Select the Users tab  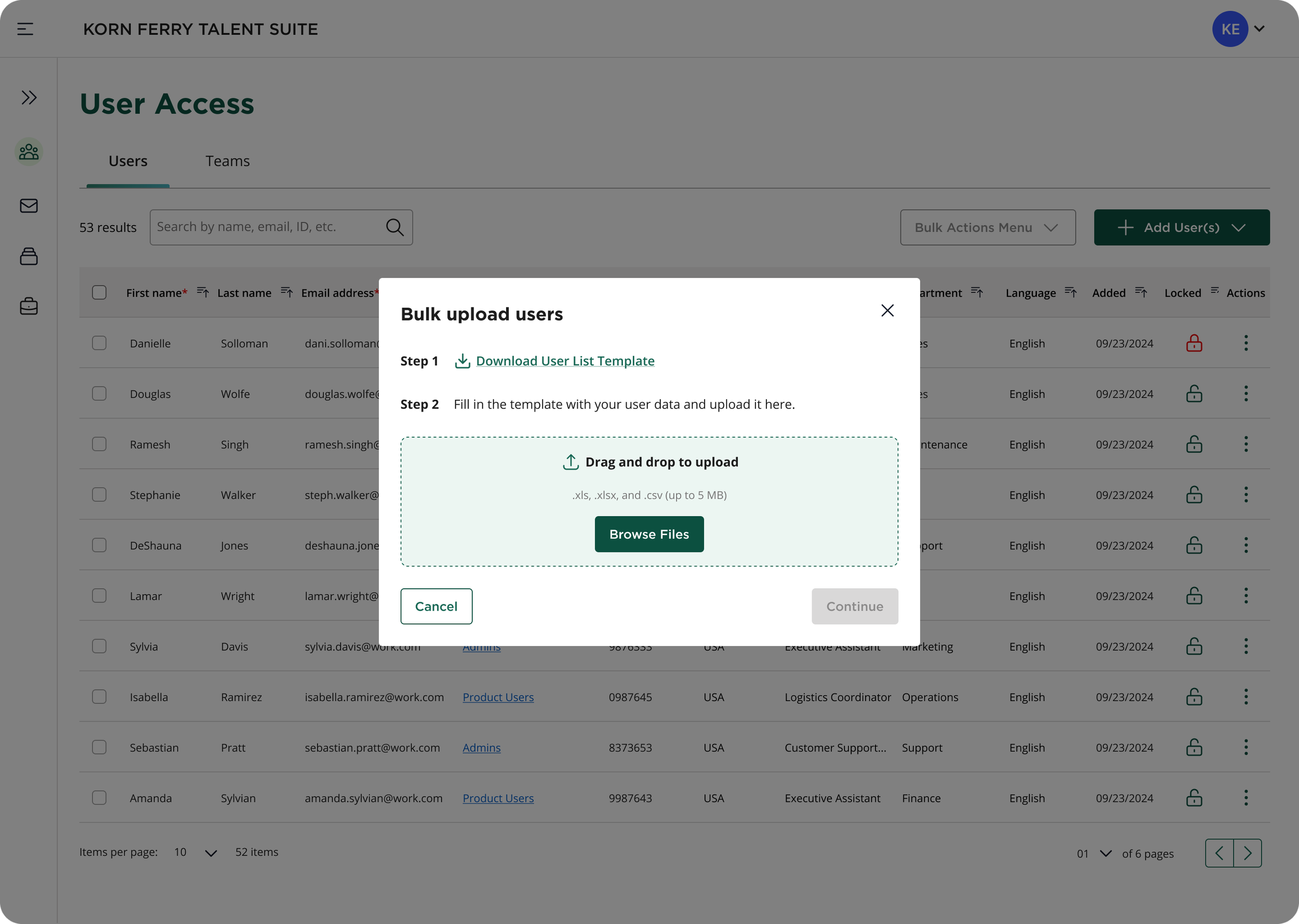click(x=128, y=161)
